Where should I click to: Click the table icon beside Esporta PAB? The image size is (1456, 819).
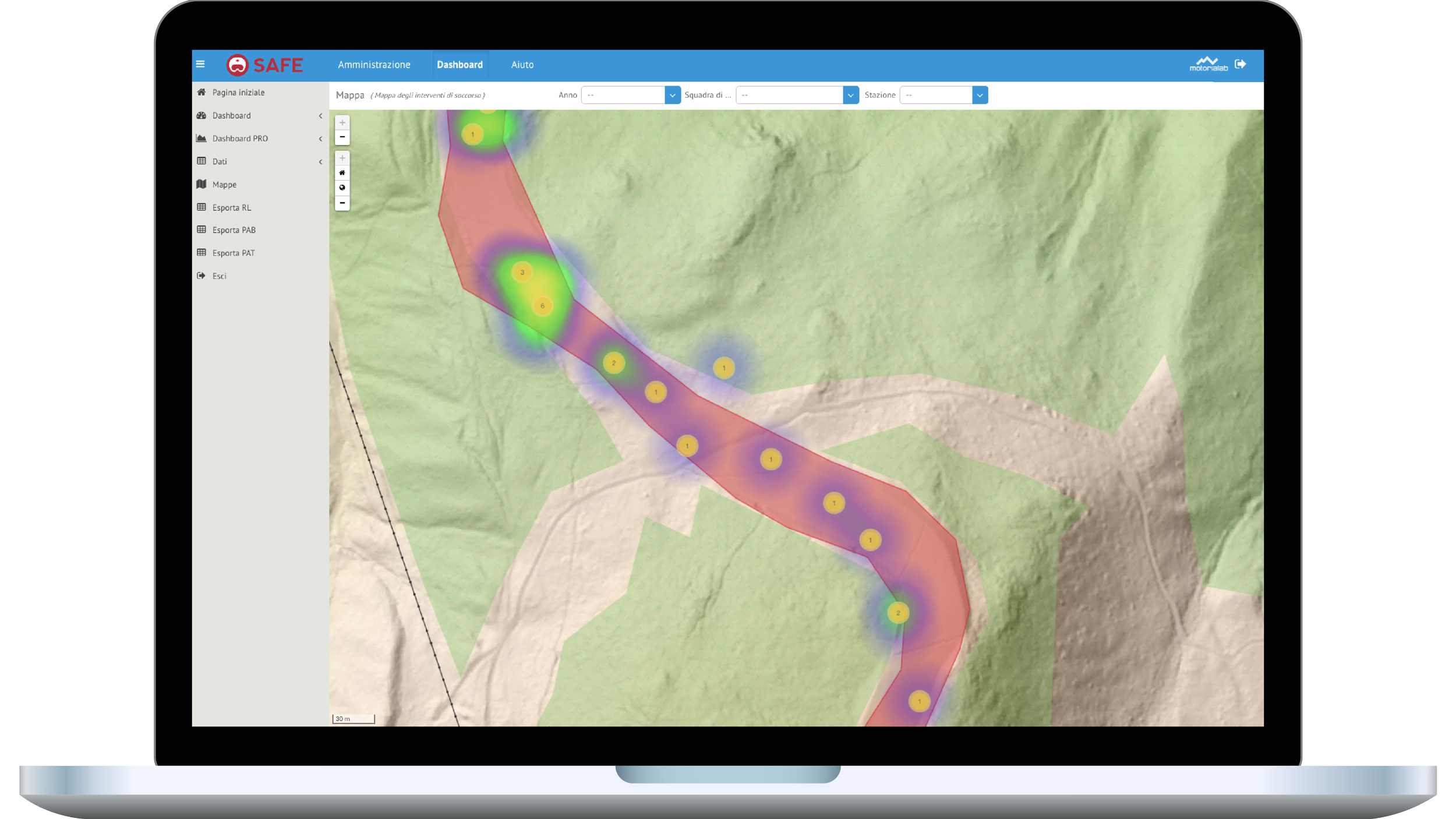pyautogui.click(x=202, y=230)
